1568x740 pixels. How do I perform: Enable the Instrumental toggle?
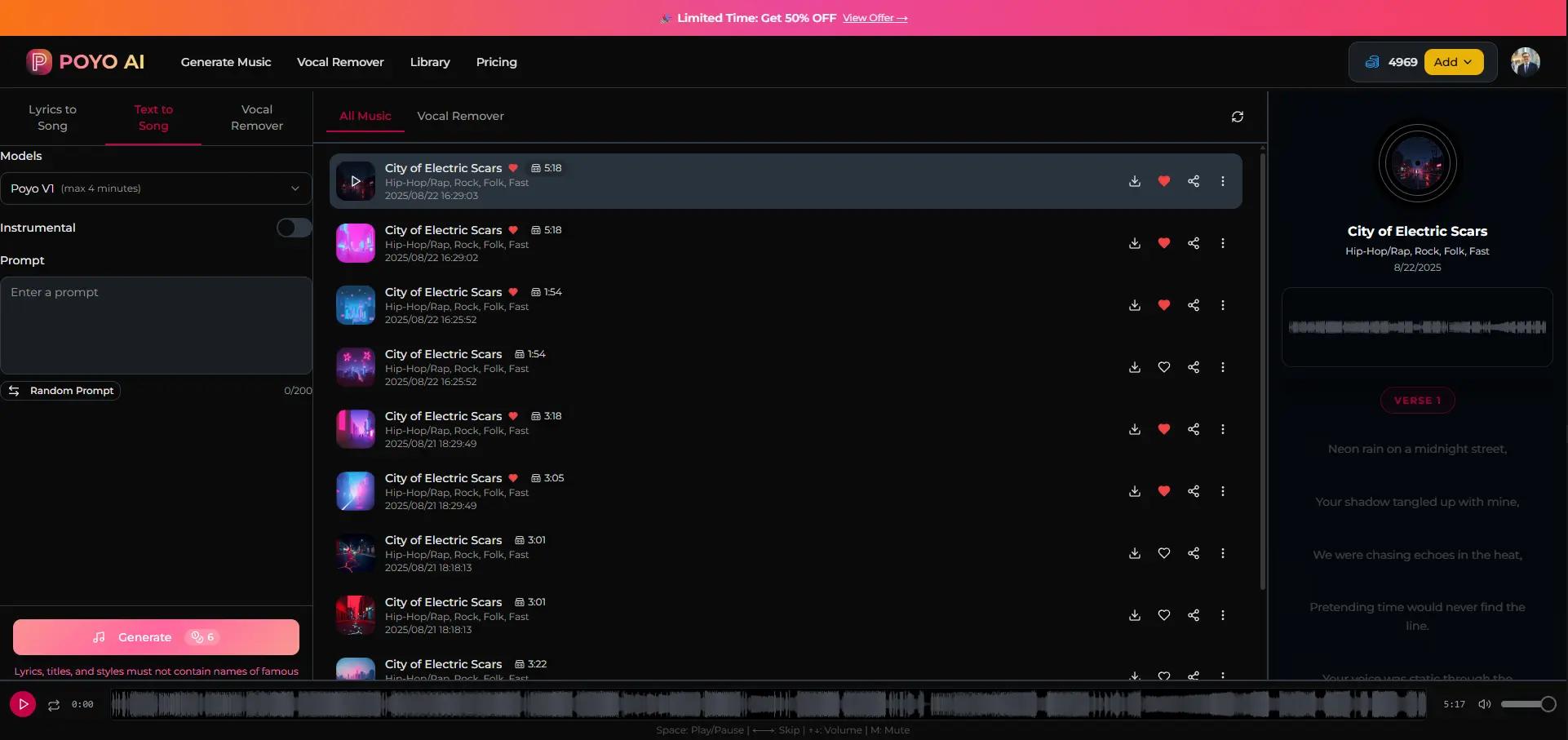(293, 228)
